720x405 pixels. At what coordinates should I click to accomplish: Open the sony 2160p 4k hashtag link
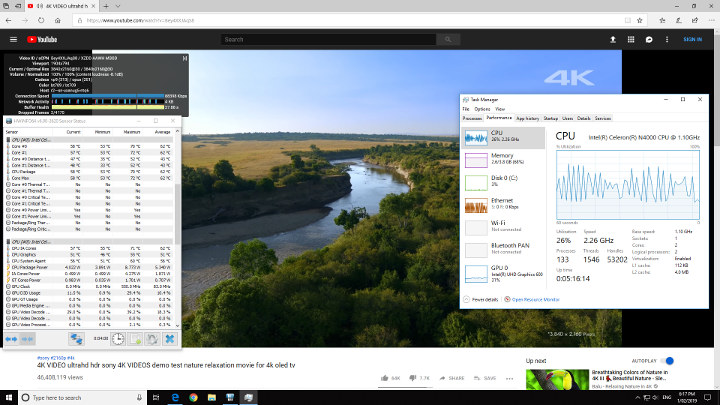pyautogui.click(x=56, y=358)
